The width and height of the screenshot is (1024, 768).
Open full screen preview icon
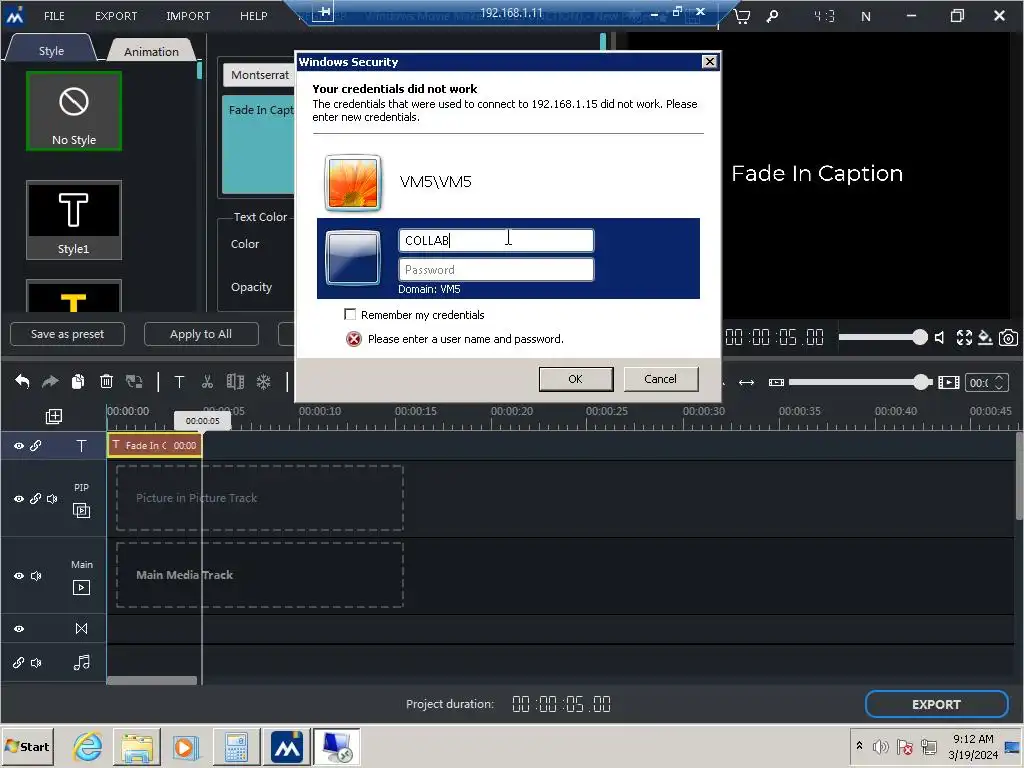point(965,338)
